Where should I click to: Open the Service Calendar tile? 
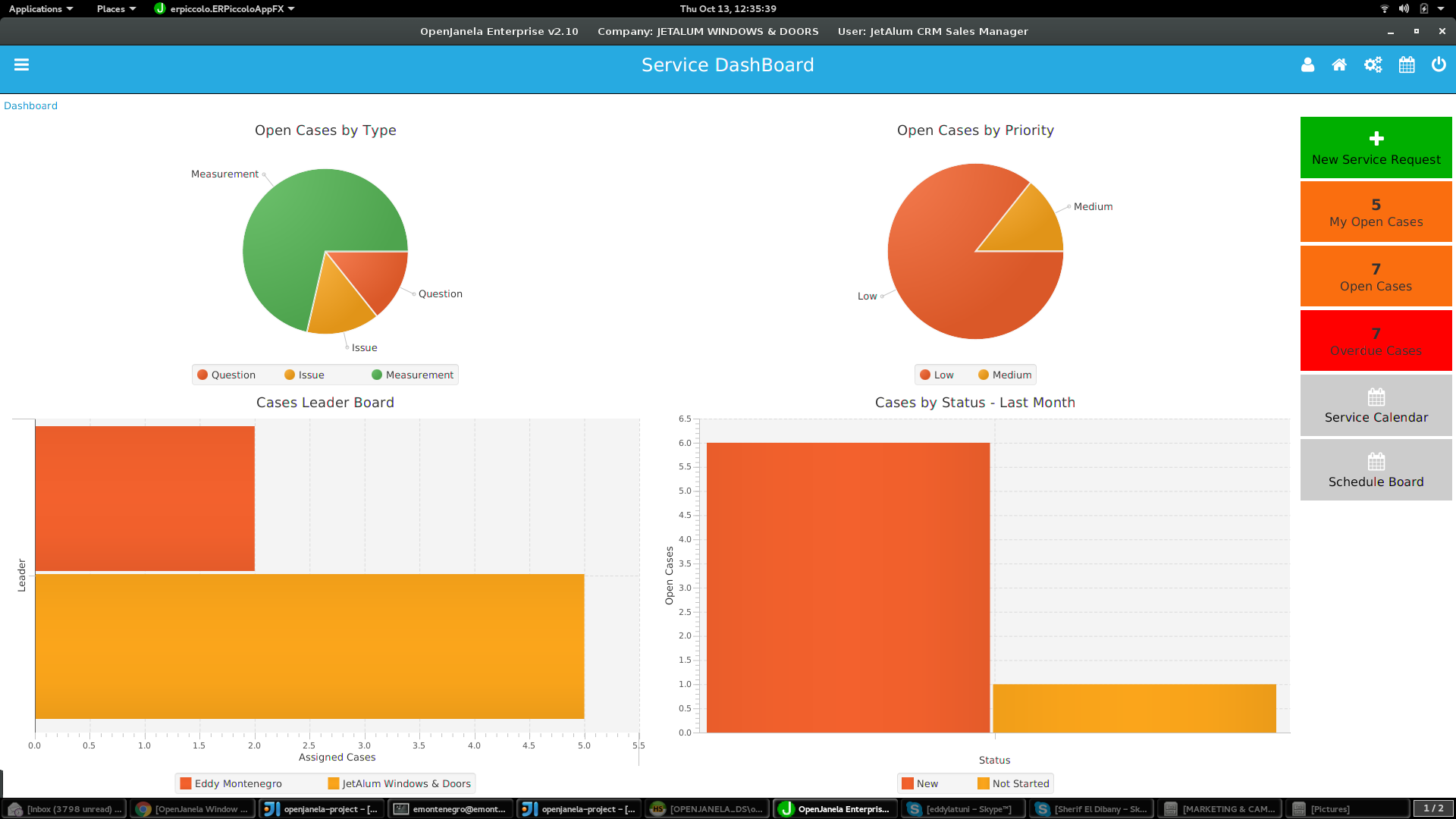pyautogui.click(x=1376, y=406)
